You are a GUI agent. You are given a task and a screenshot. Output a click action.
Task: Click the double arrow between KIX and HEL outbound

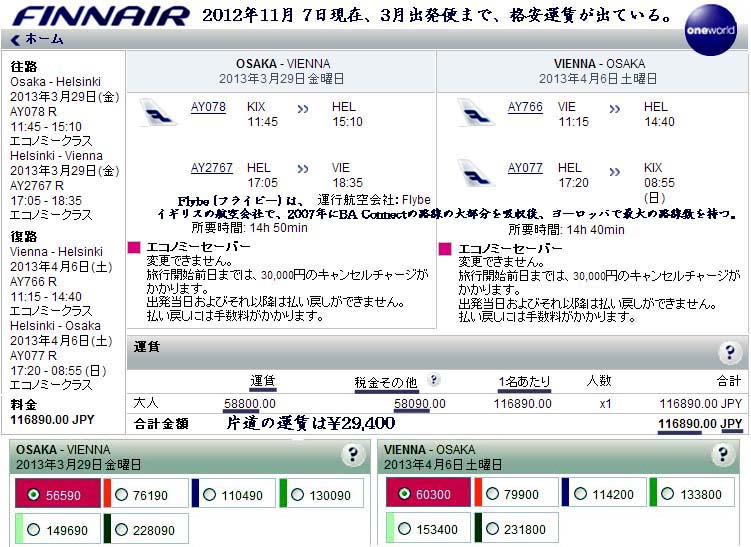pos(303,109)
